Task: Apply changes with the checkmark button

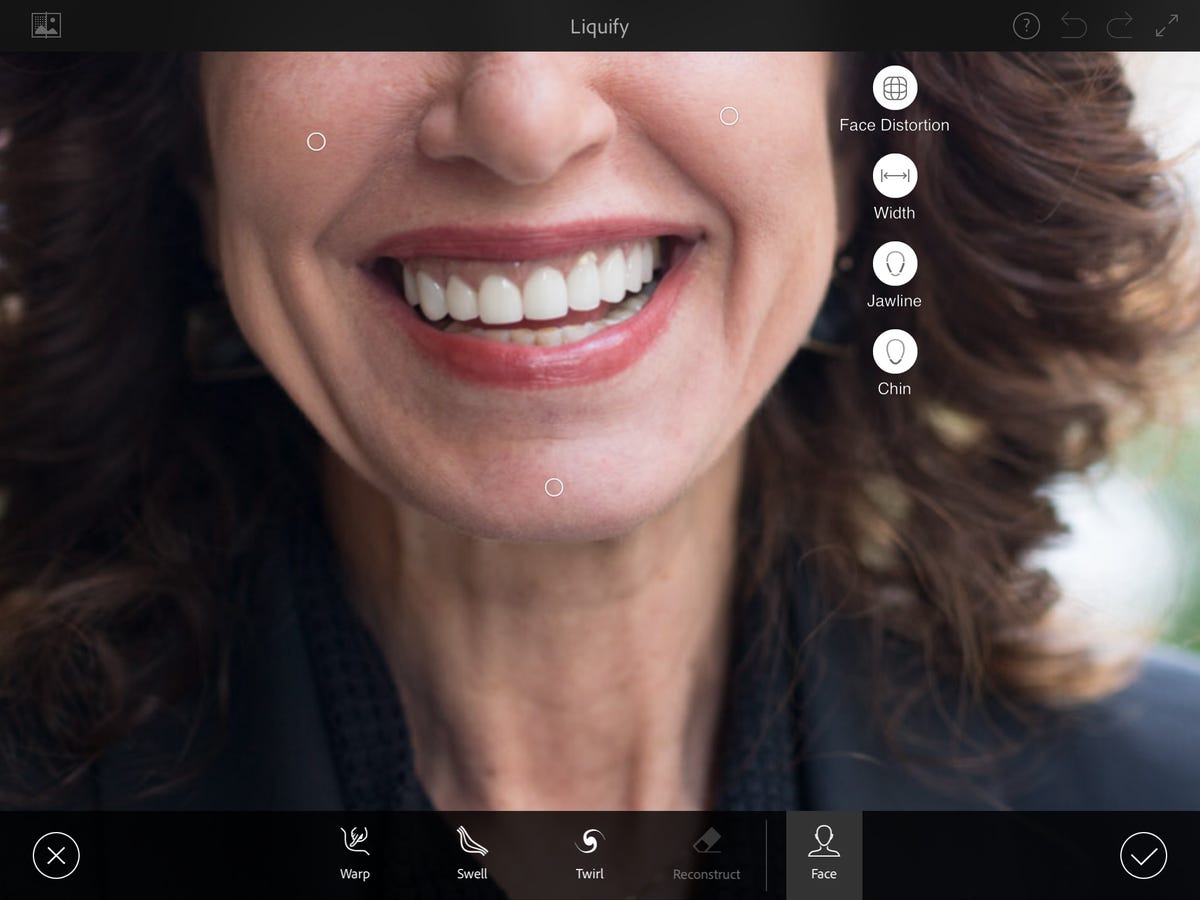Action: click(1143, 856)
